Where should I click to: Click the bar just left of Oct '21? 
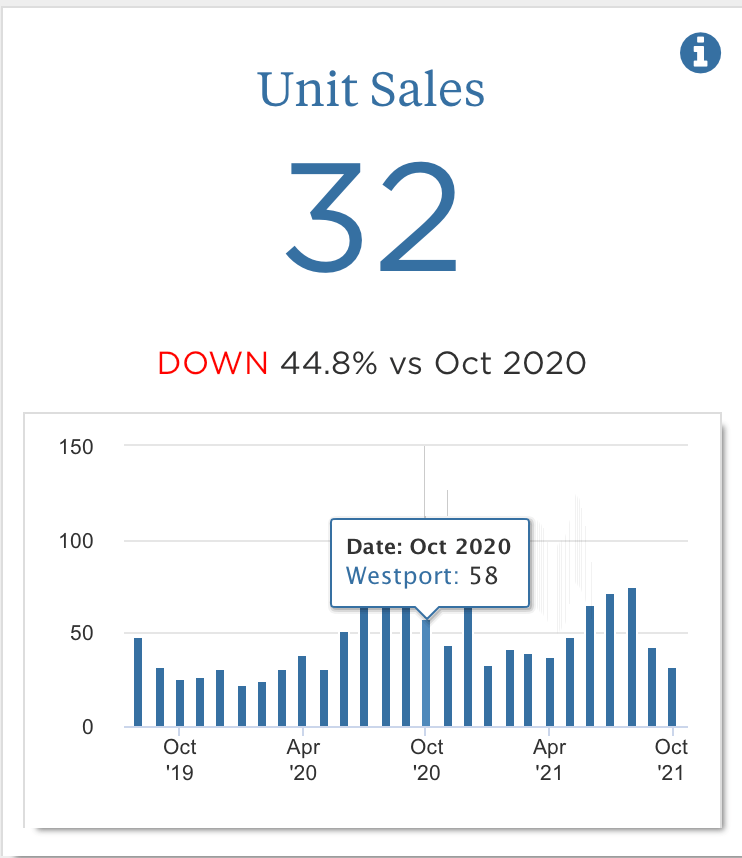pos(652,687)
